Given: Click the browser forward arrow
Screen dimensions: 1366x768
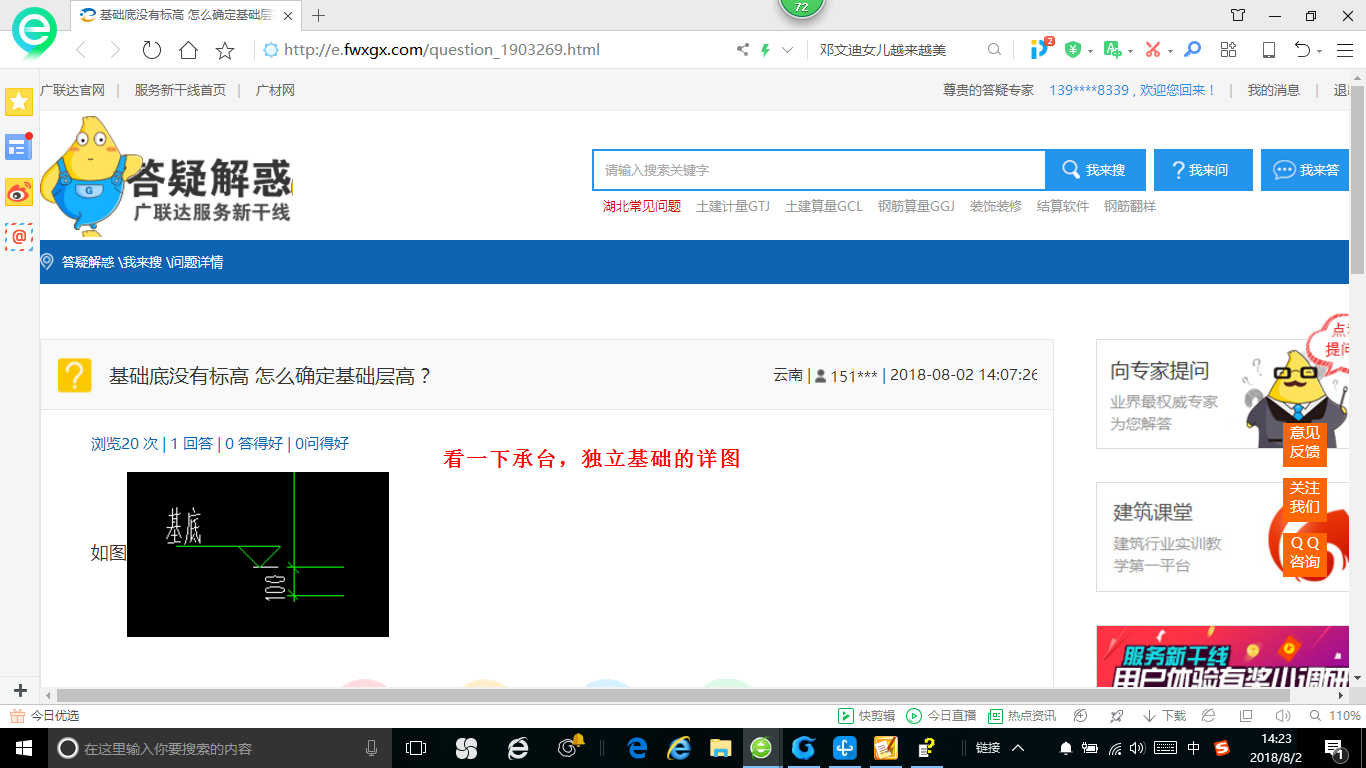Looking at the screenshot, I should [115, 50].
